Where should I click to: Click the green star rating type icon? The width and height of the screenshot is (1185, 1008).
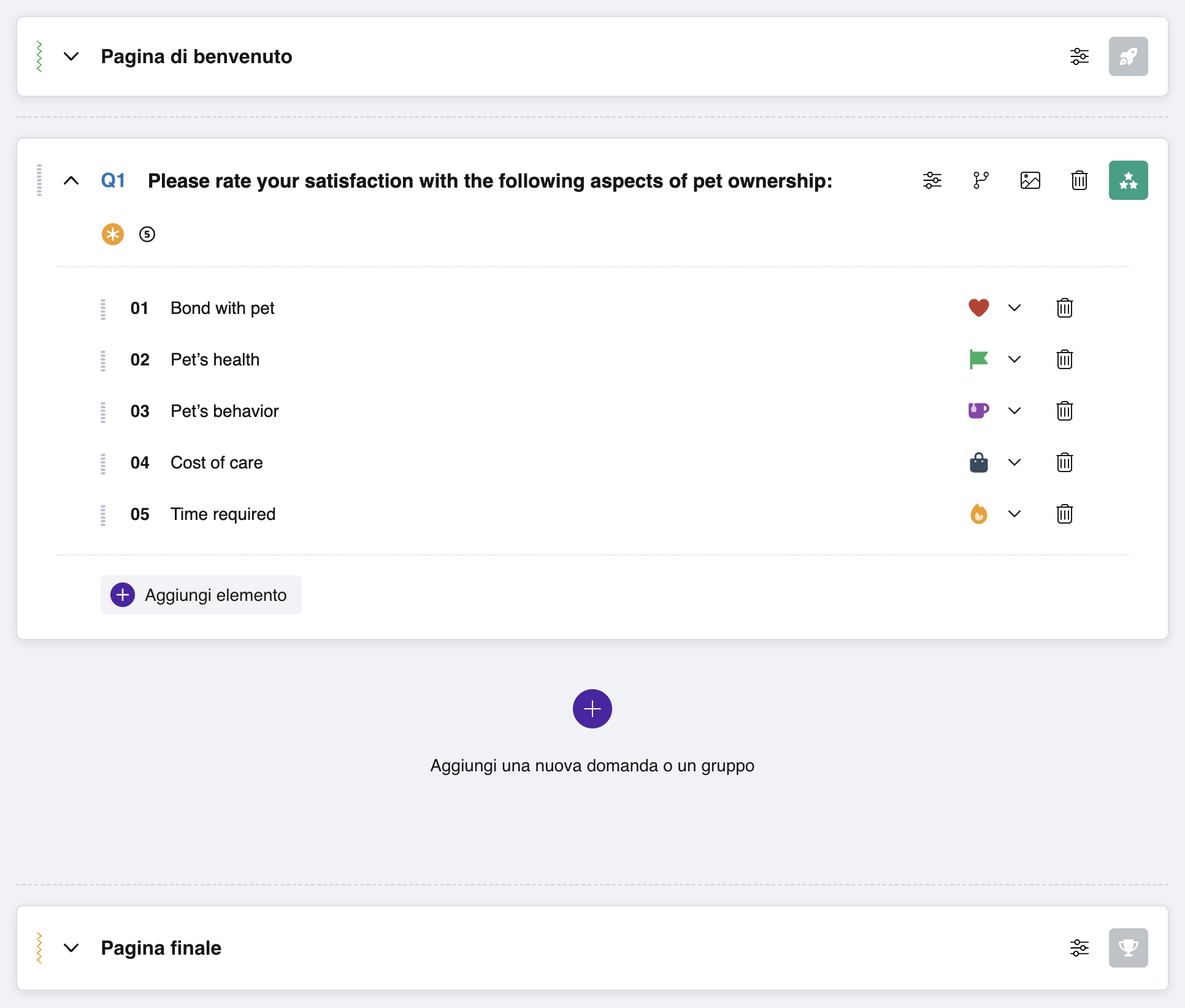coord(1128,180)
